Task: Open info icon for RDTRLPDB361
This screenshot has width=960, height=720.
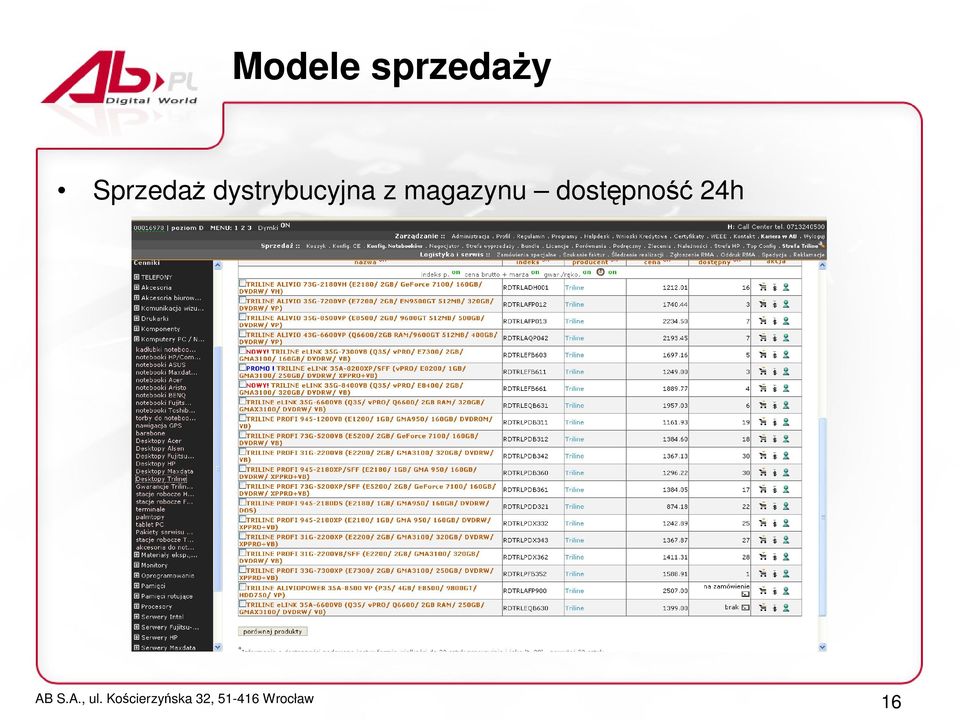Action: click(x=774, y=490)
